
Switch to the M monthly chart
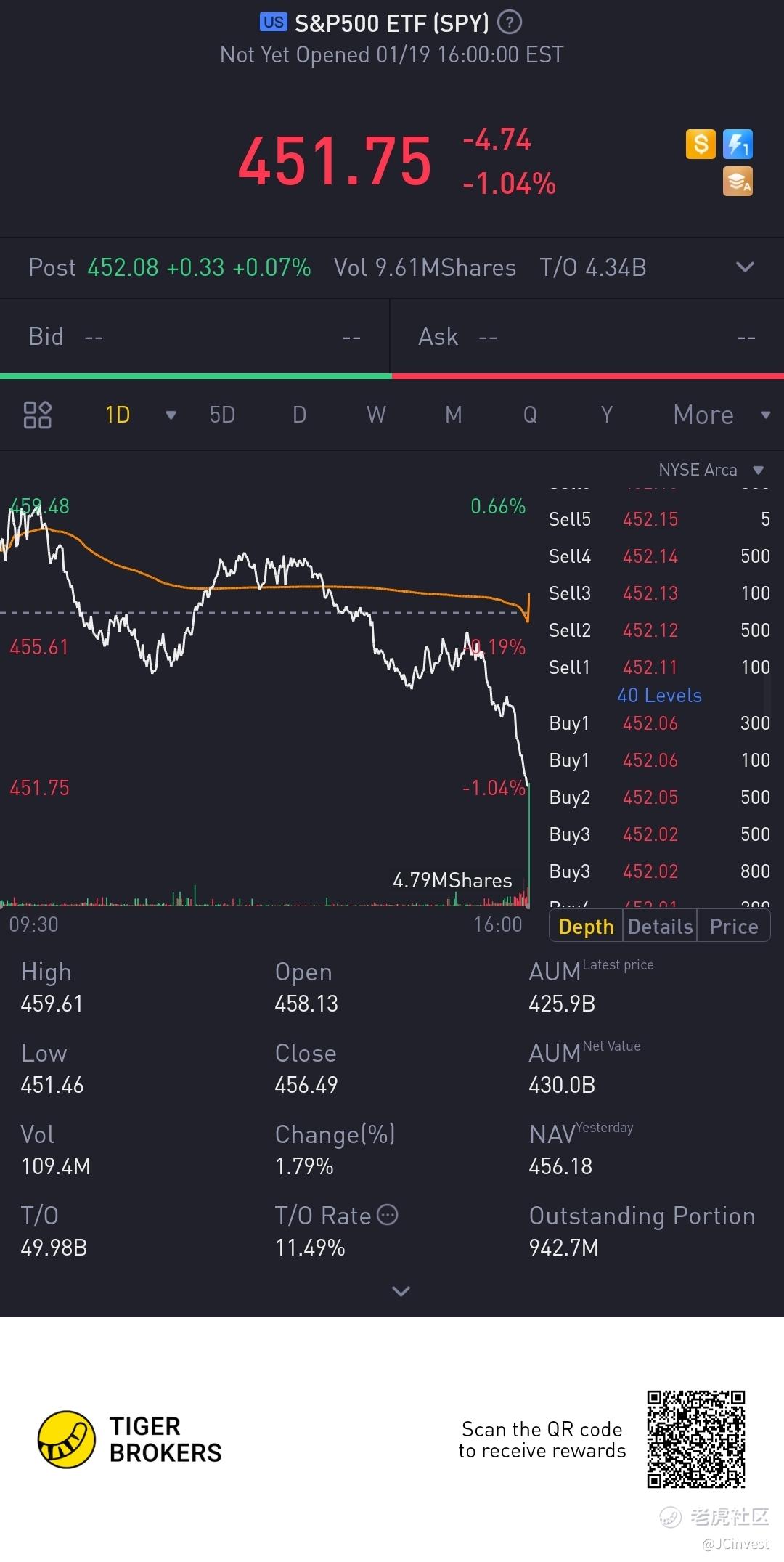[453, 415]
